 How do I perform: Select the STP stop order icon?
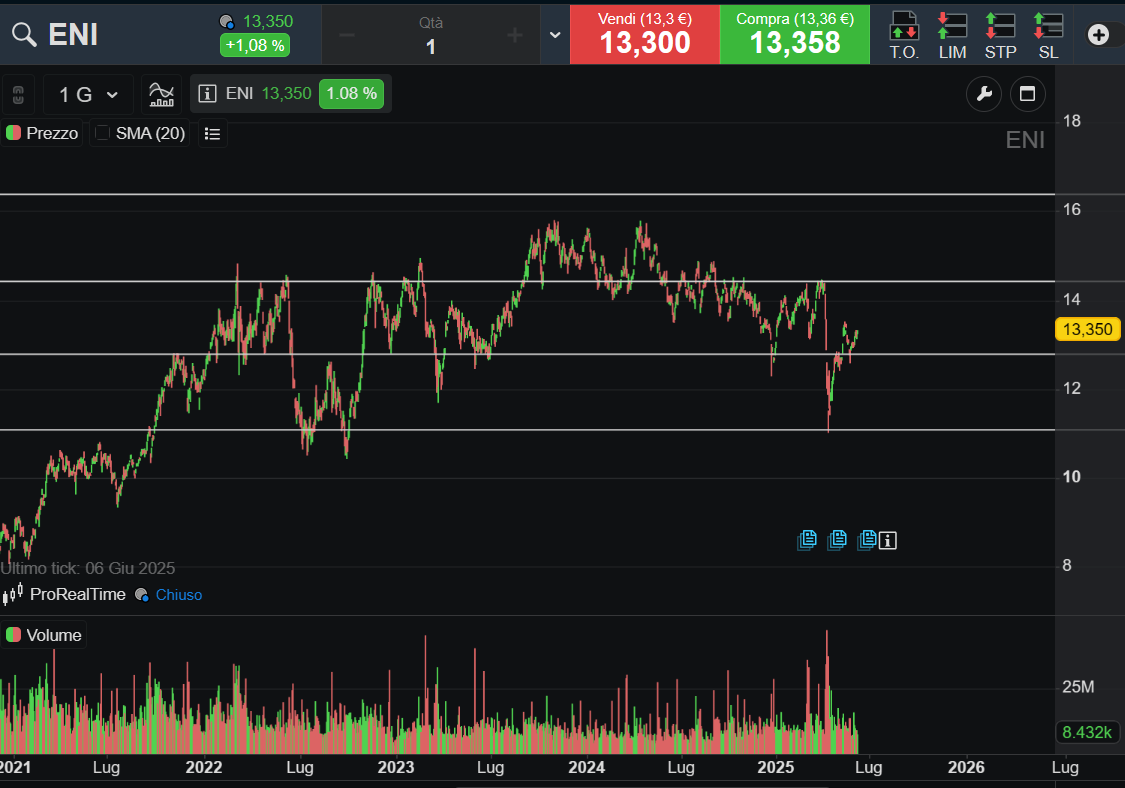click(x=1000, y=34)
